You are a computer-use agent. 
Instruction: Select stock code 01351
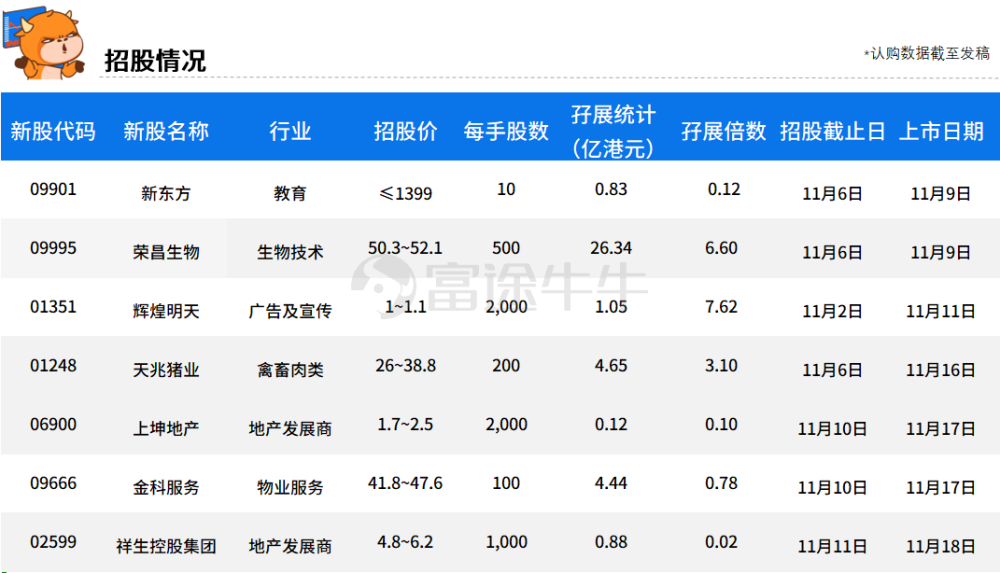coord(53,307)
